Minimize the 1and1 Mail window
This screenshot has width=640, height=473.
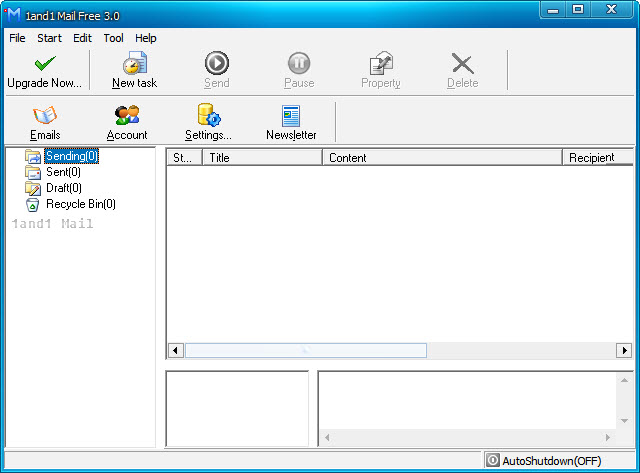553,9
